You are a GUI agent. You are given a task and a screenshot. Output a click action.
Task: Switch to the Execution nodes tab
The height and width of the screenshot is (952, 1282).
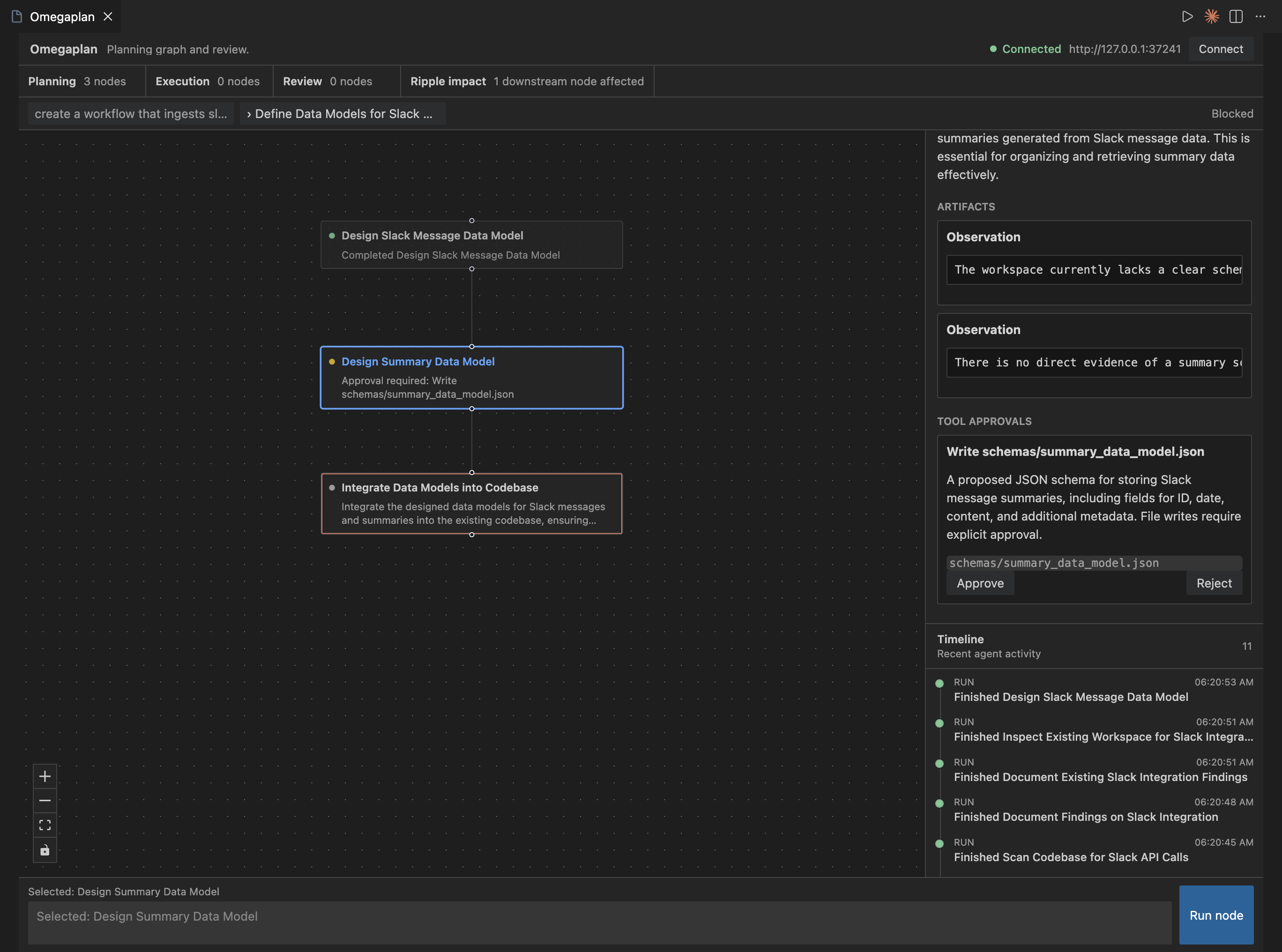point(208,81)
